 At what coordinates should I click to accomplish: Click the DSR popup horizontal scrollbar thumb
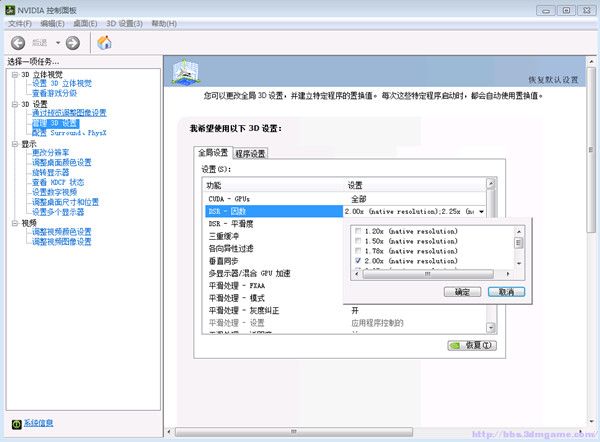pyautogui.click(x=427, y=274)
